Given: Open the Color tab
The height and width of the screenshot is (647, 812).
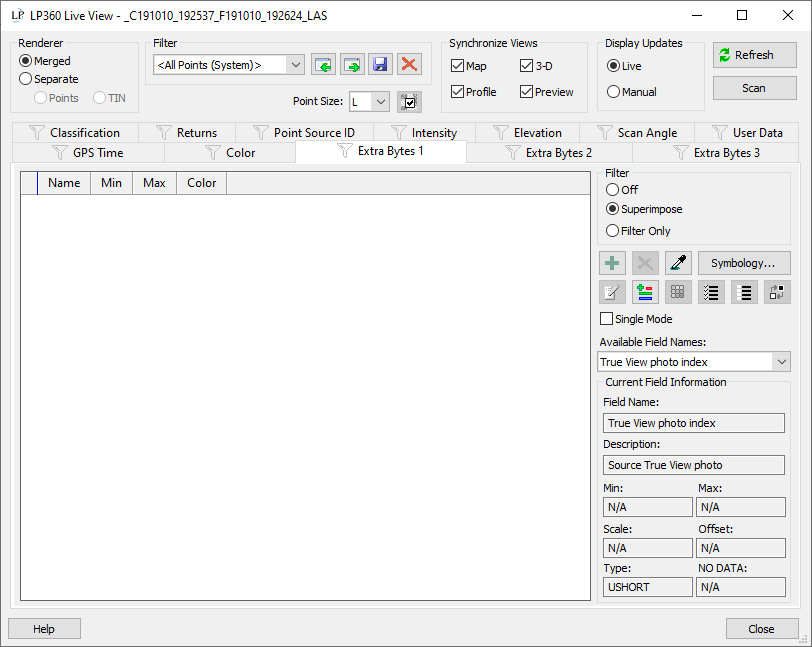Looking at the screenshot, I should 230,153.
